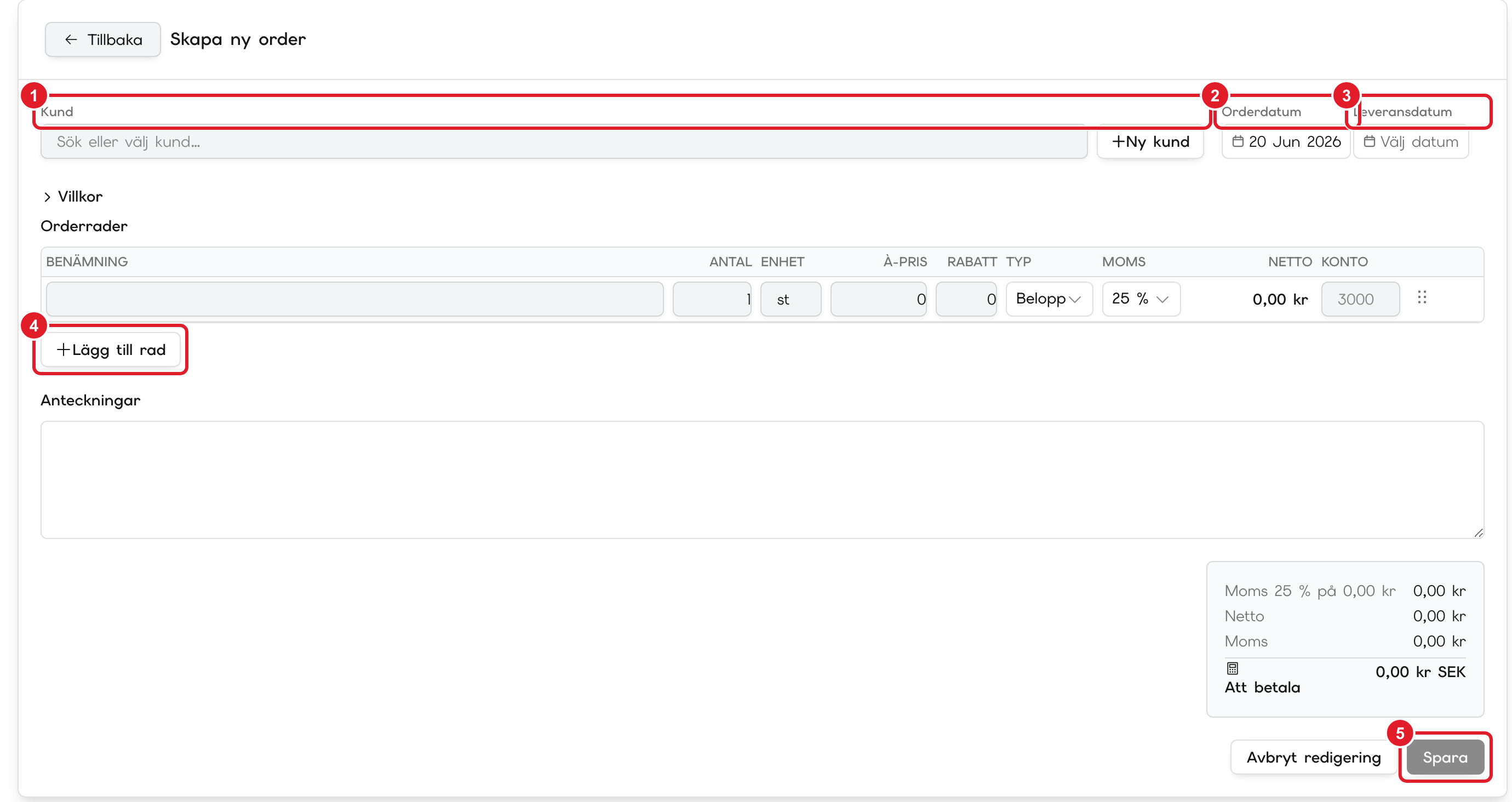Open the customer search combo box
The height and width of the screenshot is (802, 1512).
point(564,141)
